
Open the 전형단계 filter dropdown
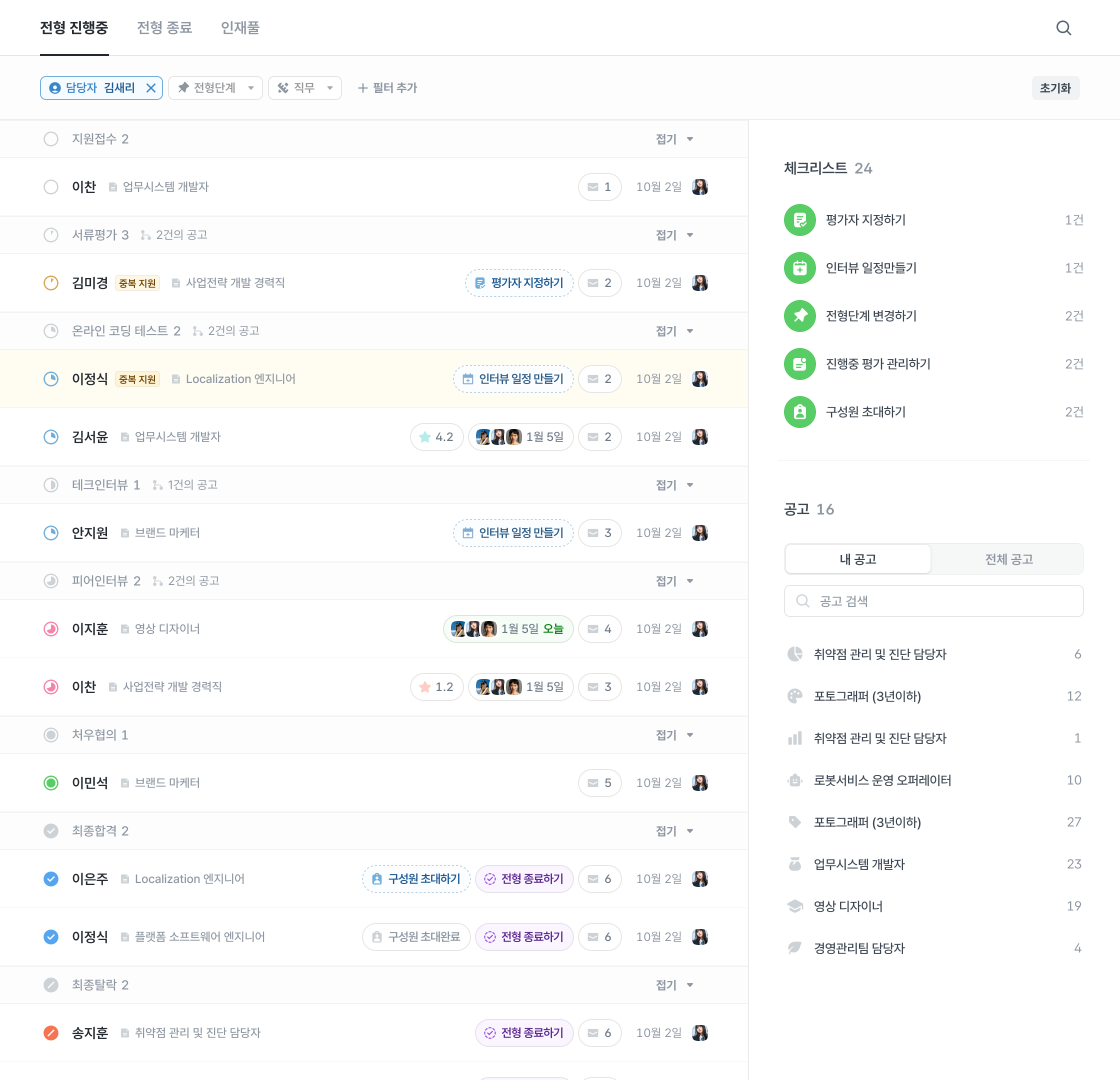point(215,88)
